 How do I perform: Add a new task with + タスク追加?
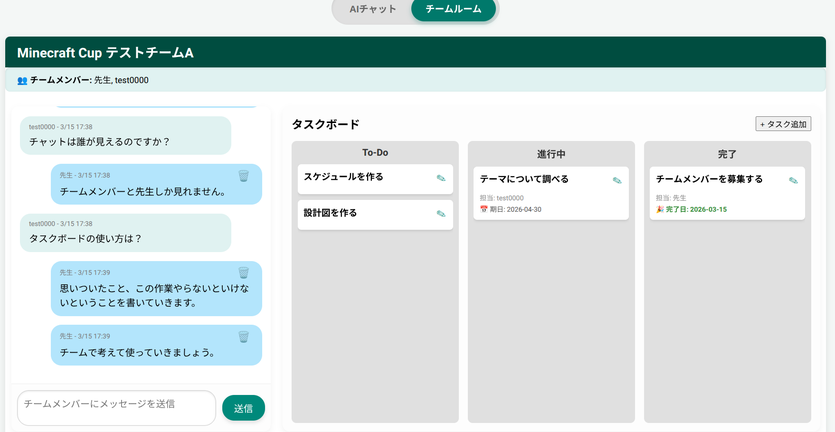point(783,124)
